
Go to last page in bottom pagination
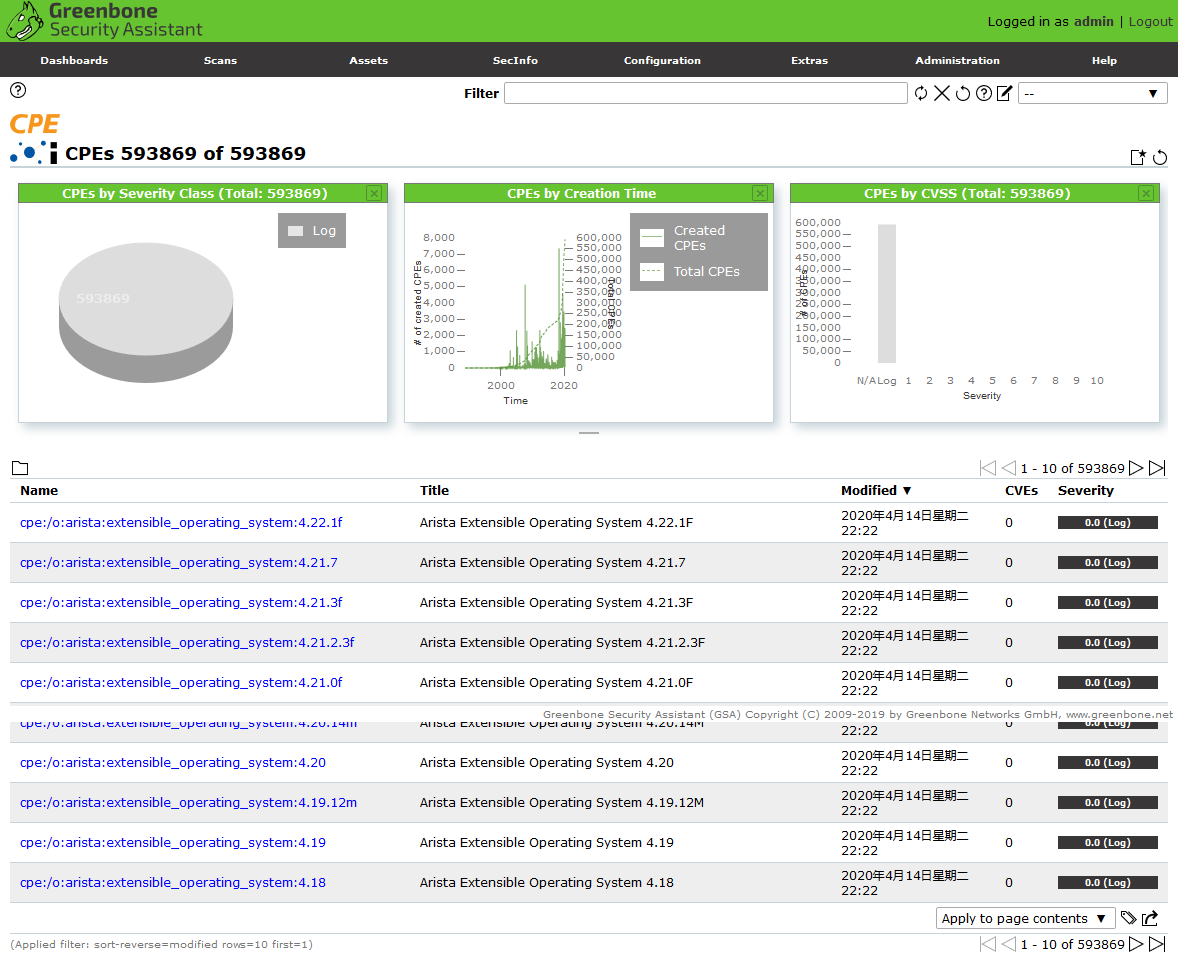click(x=1158, y=944)
